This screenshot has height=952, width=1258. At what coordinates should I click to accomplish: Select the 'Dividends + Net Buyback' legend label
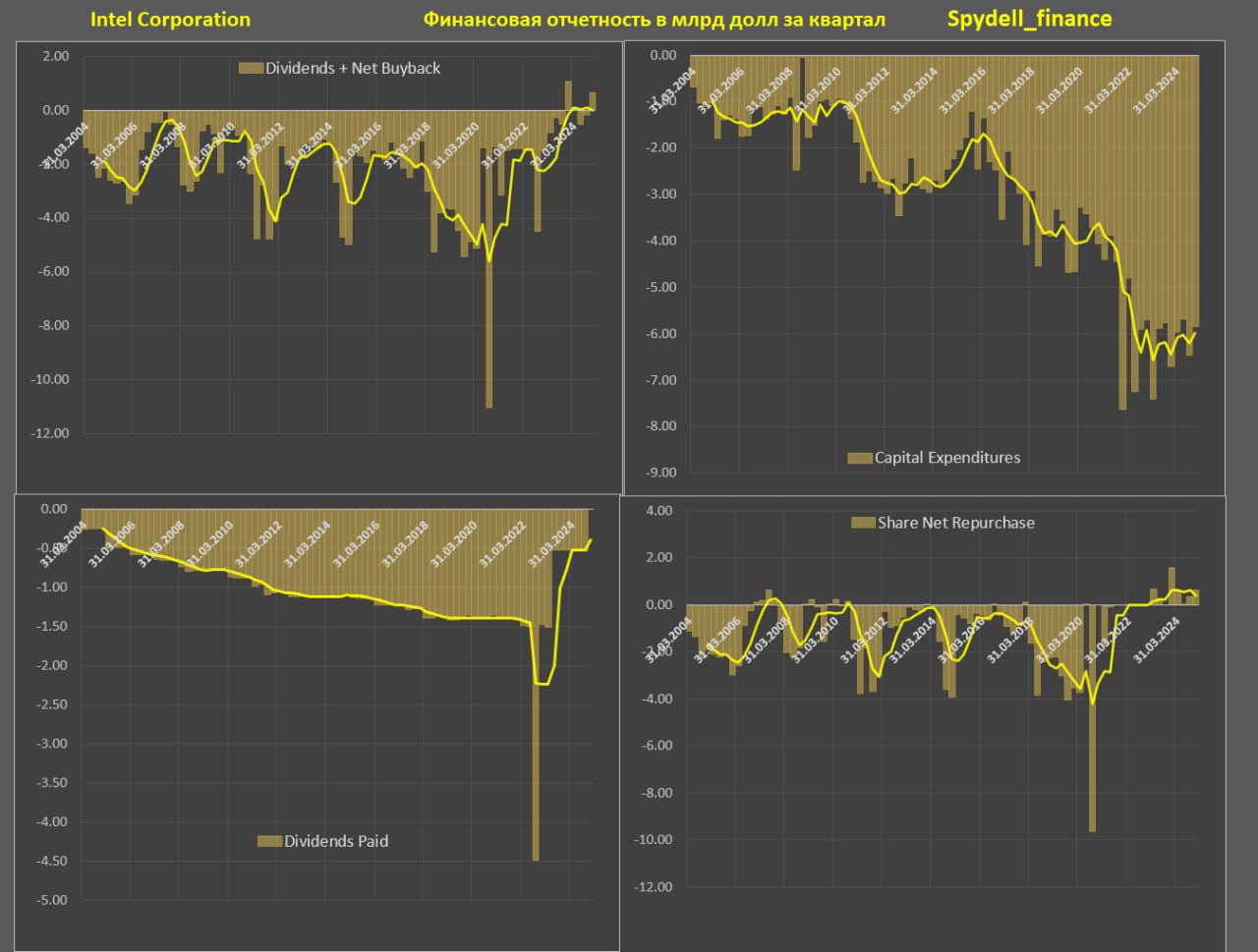353,68
